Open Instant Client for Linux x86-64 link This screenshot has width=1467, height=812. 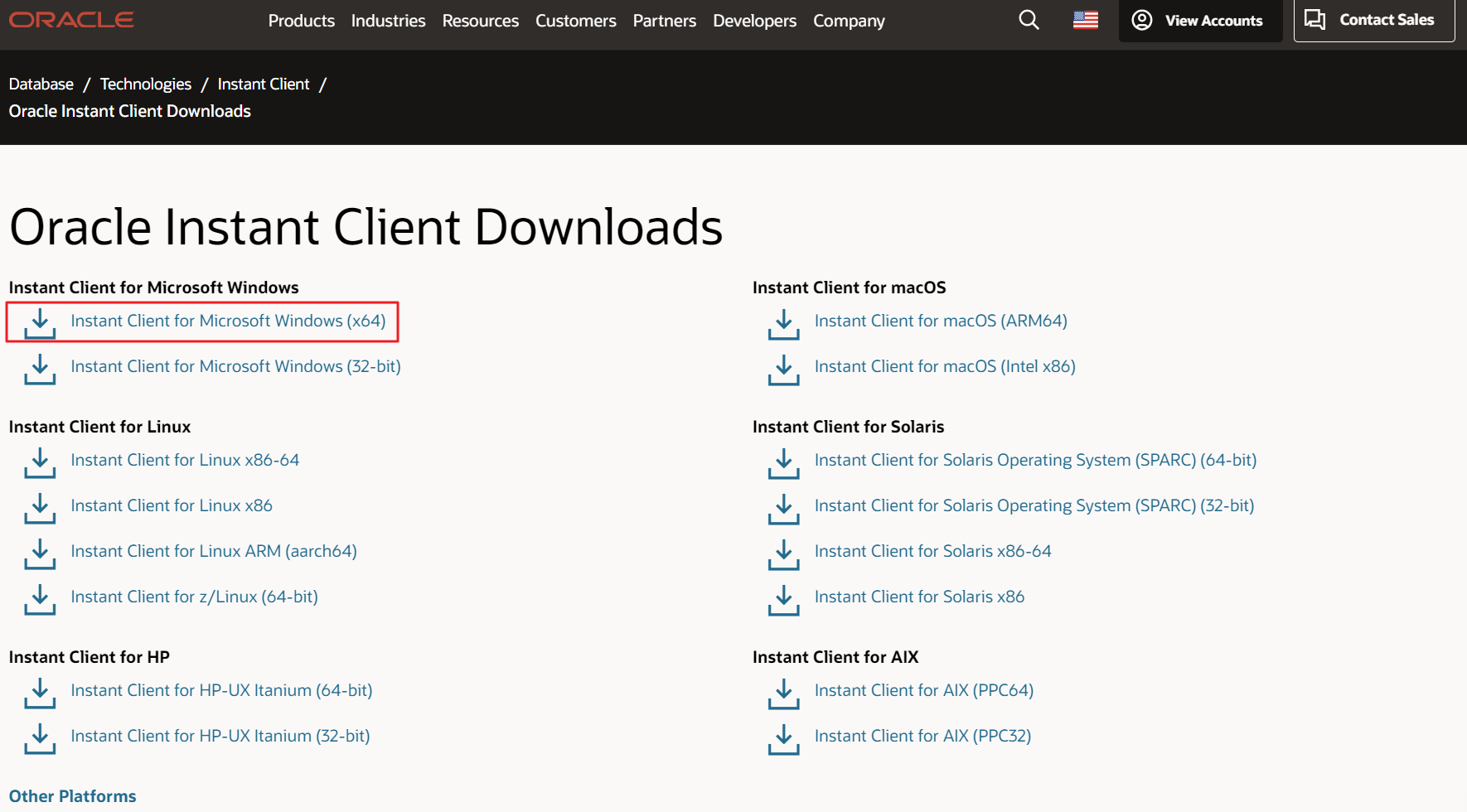tap(185, 460)
